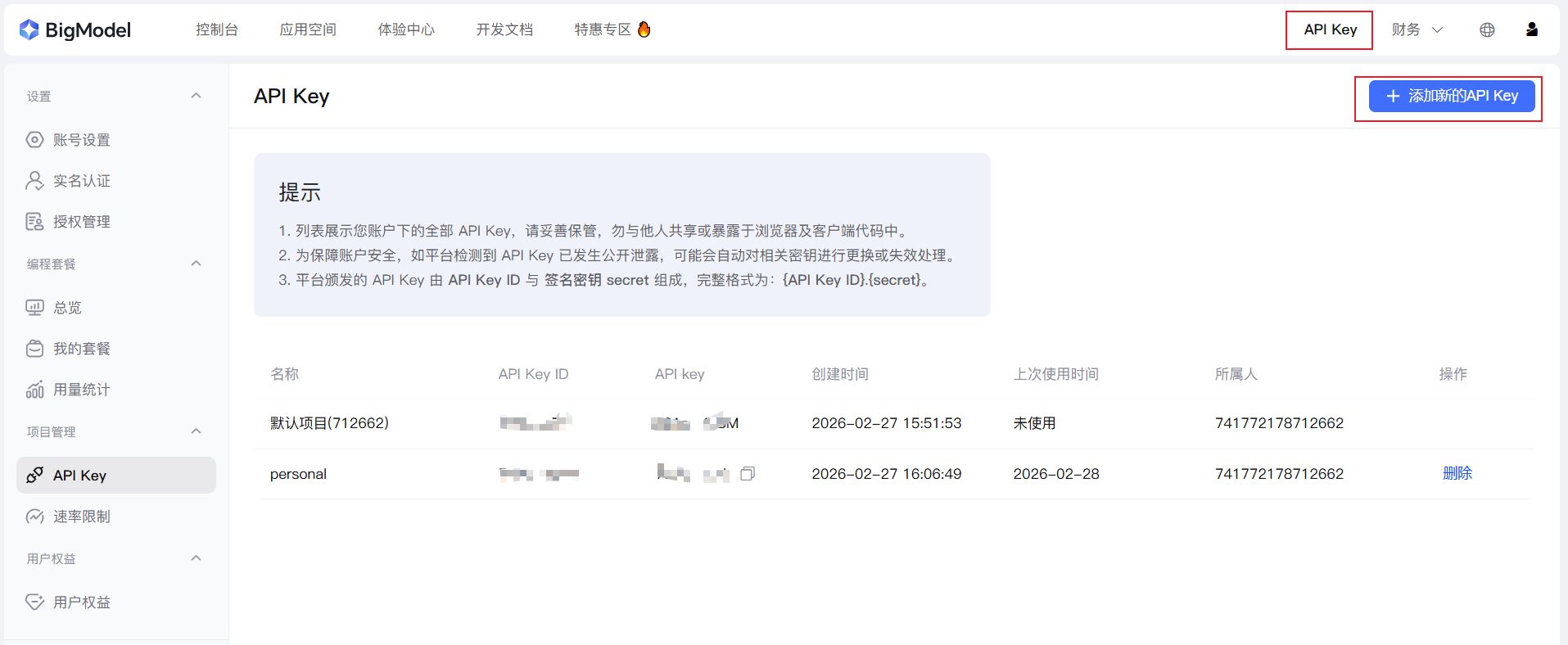Select the API Key label in the sidebar
1568x645 pixels.
(79, 476)
